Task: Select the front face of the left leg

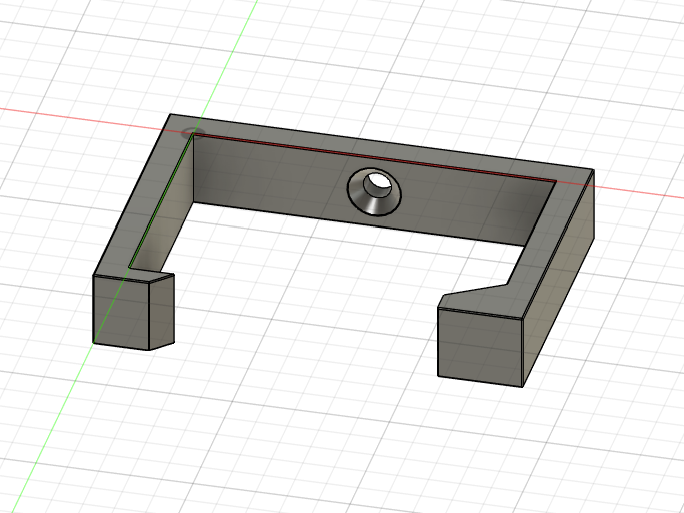Action: (121, 312)
